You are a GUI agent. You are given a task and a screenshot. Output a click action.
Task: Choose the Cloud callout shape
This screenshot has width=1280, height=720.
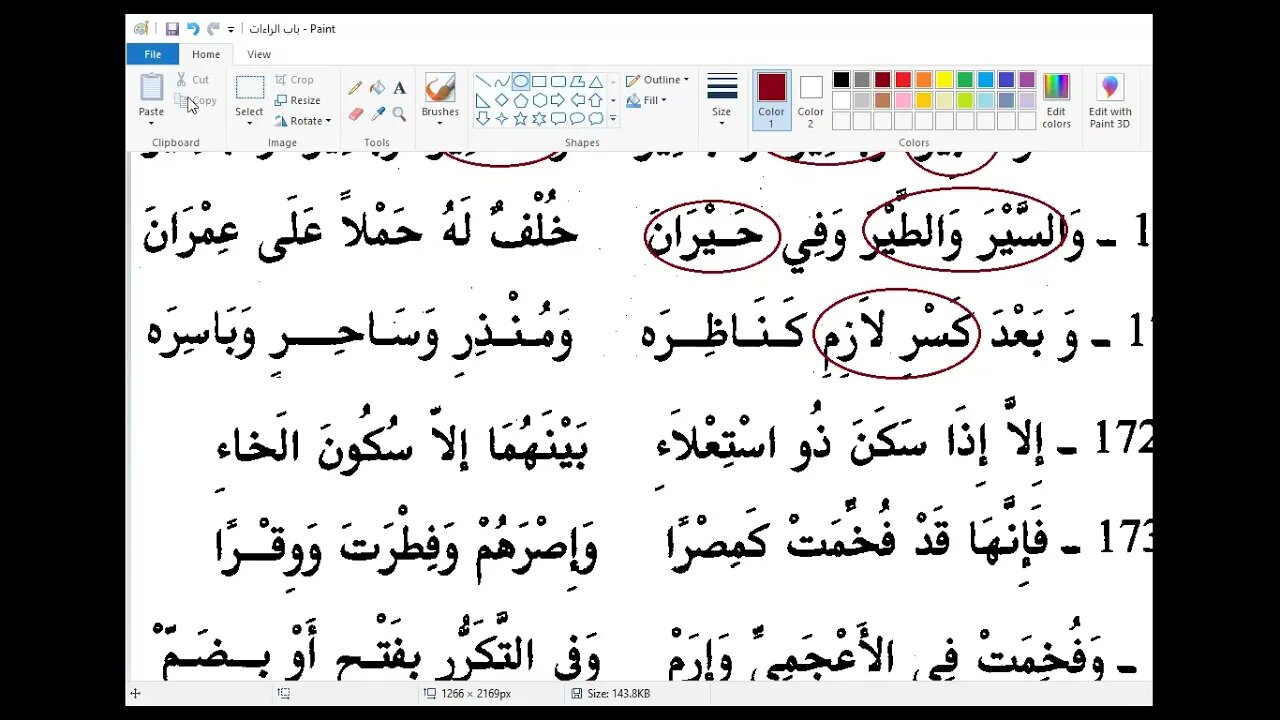pyautogui.click(x=596, y=119)
